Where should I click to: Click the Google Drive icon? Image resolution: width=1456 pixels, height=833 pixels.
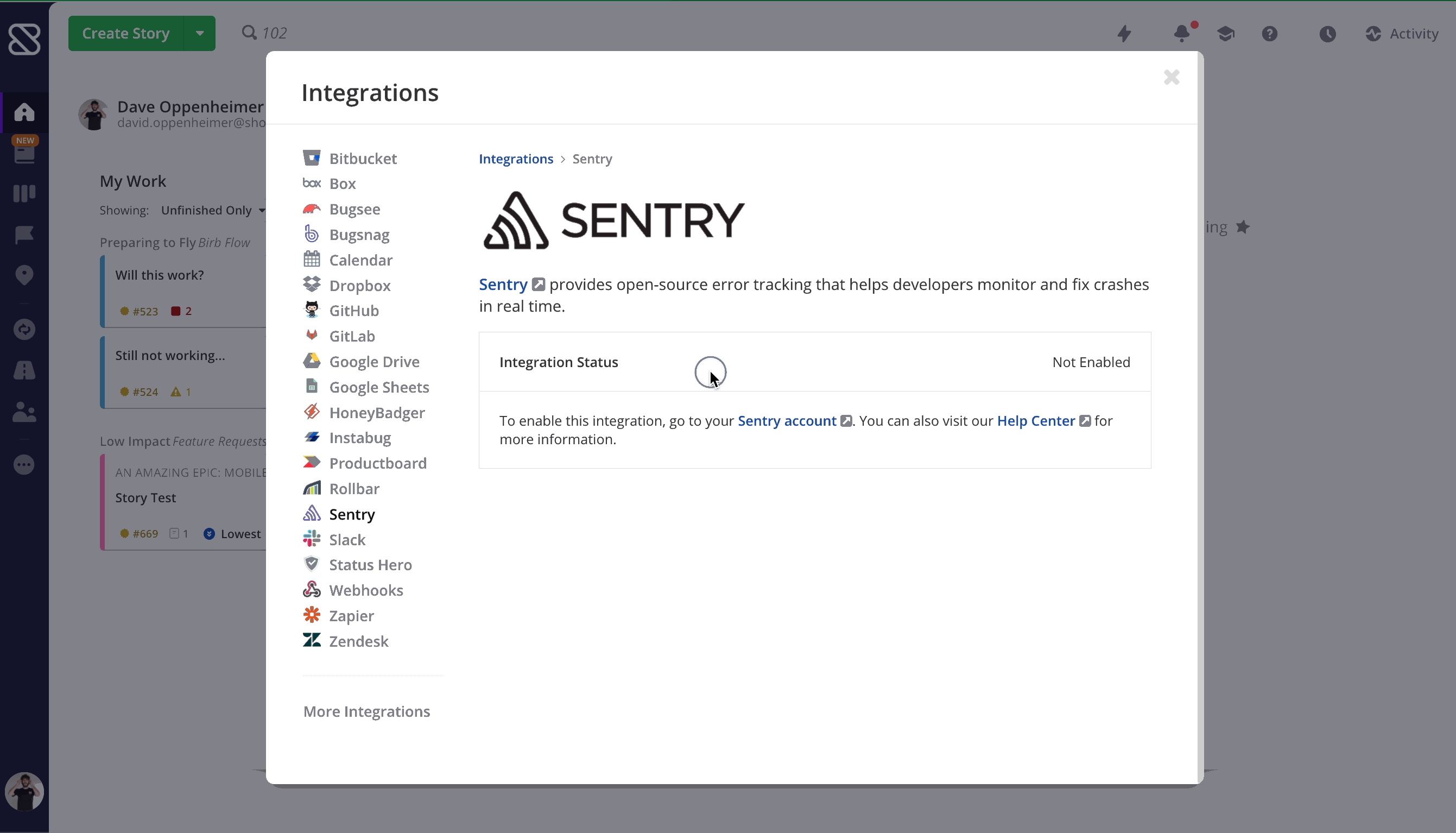312,361
